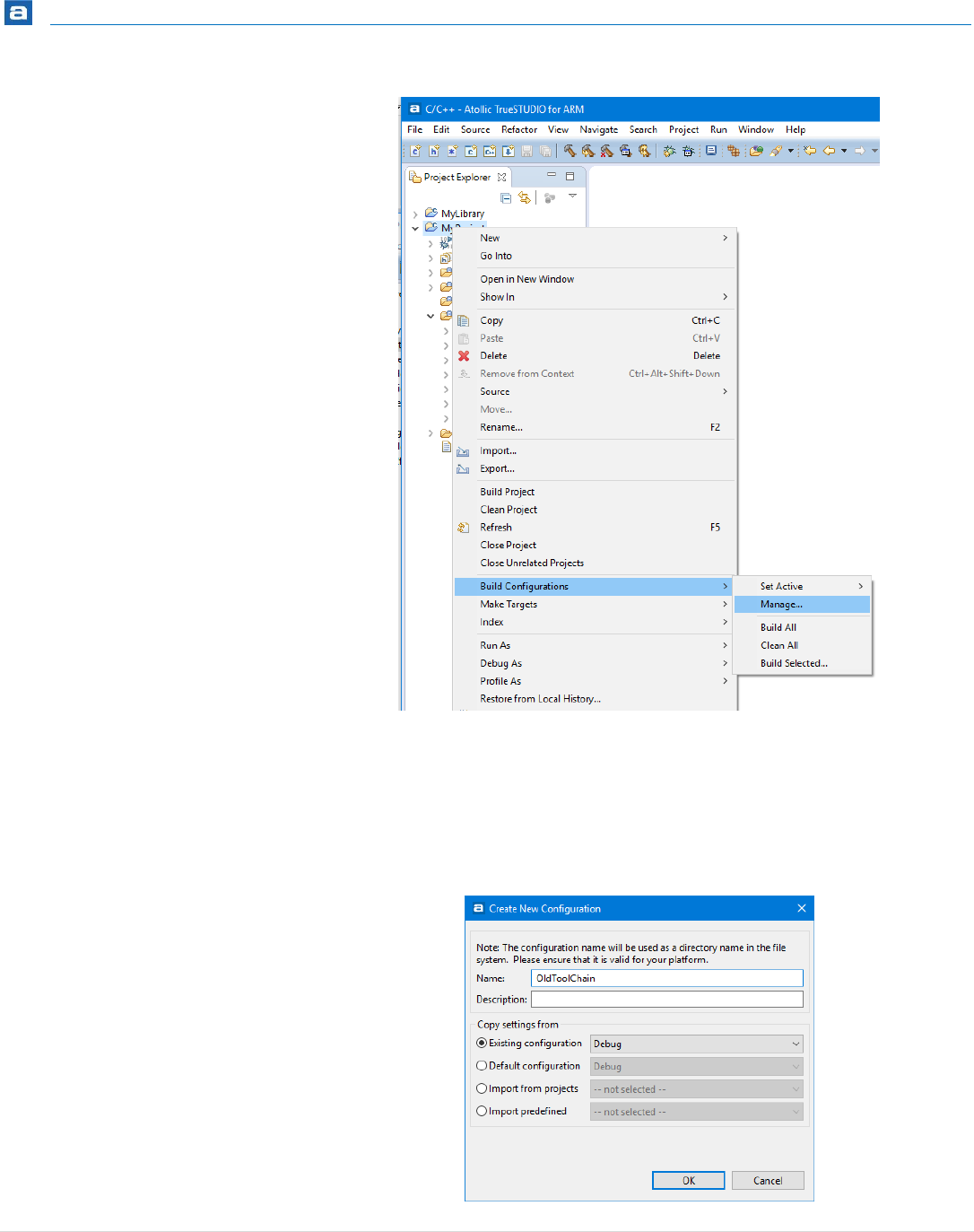Open the Project menu in menu bar
The image size is (974, 1232).
click(x=683, y=129)
